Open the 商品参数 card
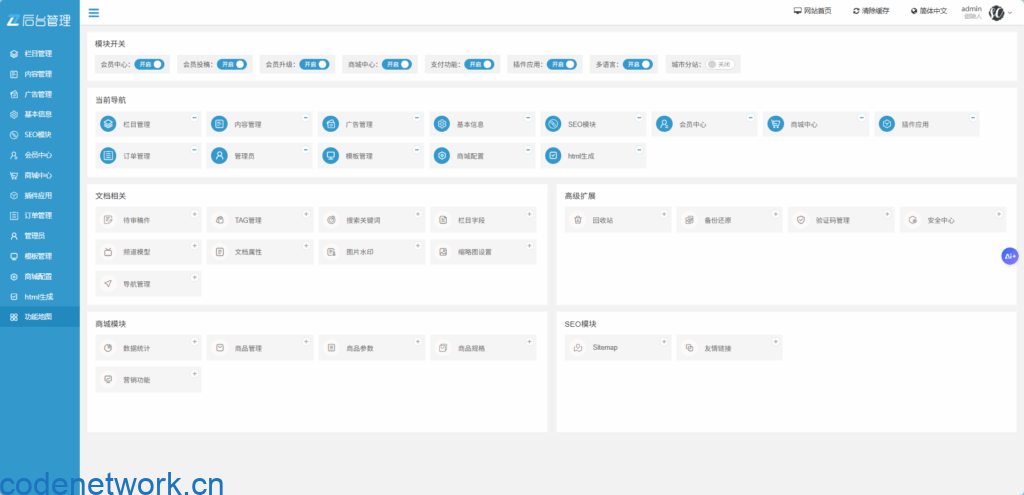The width and height of the screenshot is (1024, 495). tap(372, 348)
